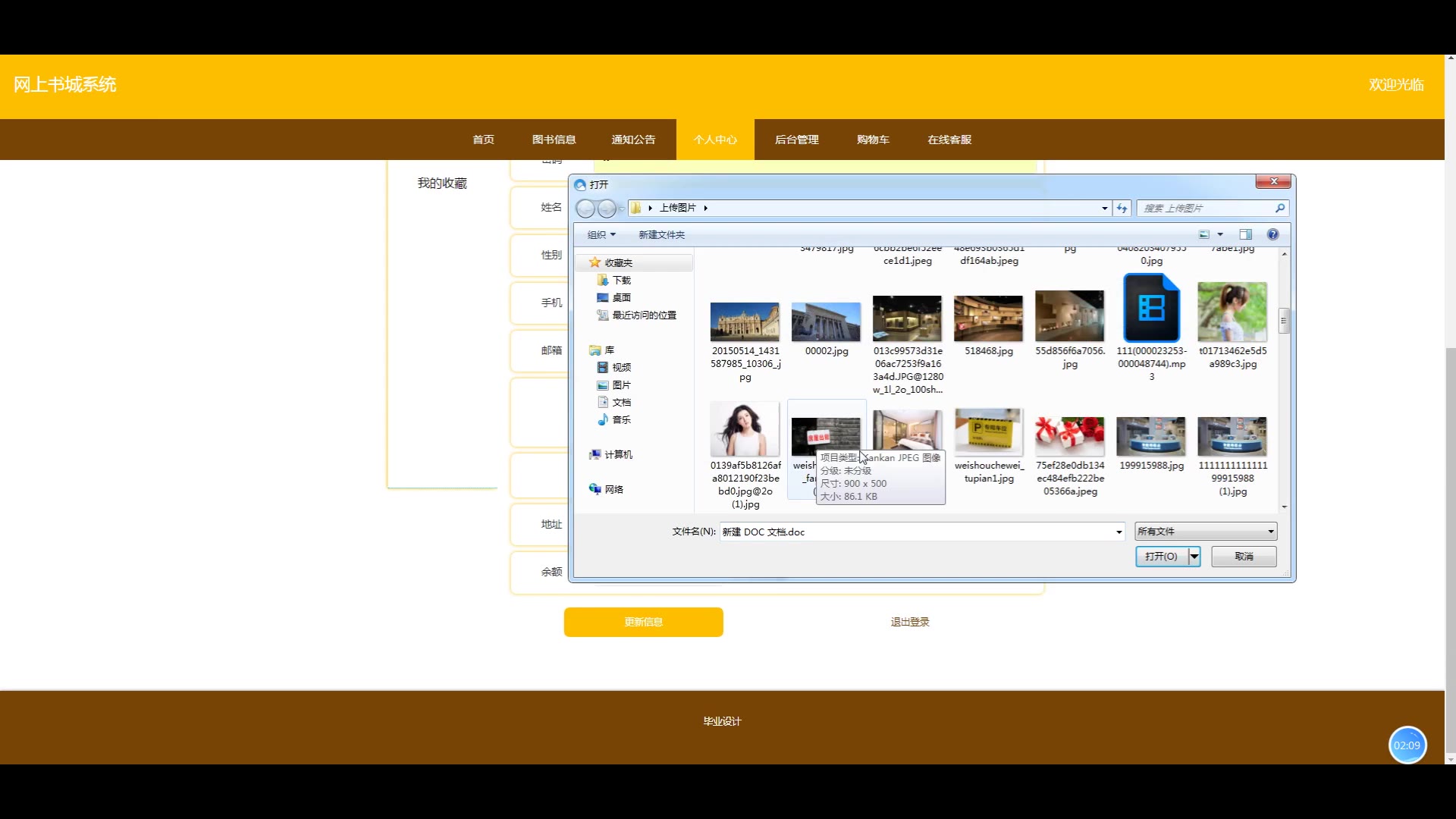Select the 518468.jpg thumbnail
The image size is (1456, 819).
[988, 318]
